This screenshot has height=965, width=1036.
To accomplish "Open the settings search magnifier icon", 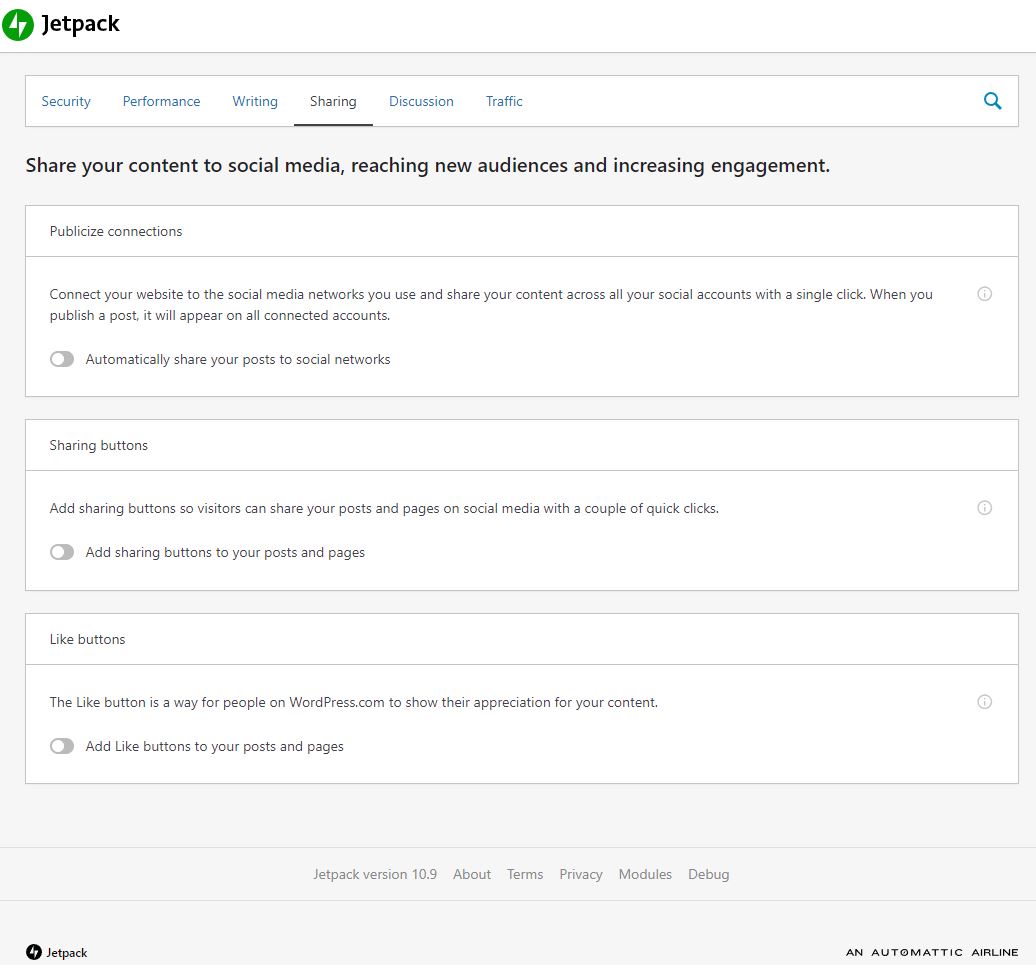I will 992,101.
